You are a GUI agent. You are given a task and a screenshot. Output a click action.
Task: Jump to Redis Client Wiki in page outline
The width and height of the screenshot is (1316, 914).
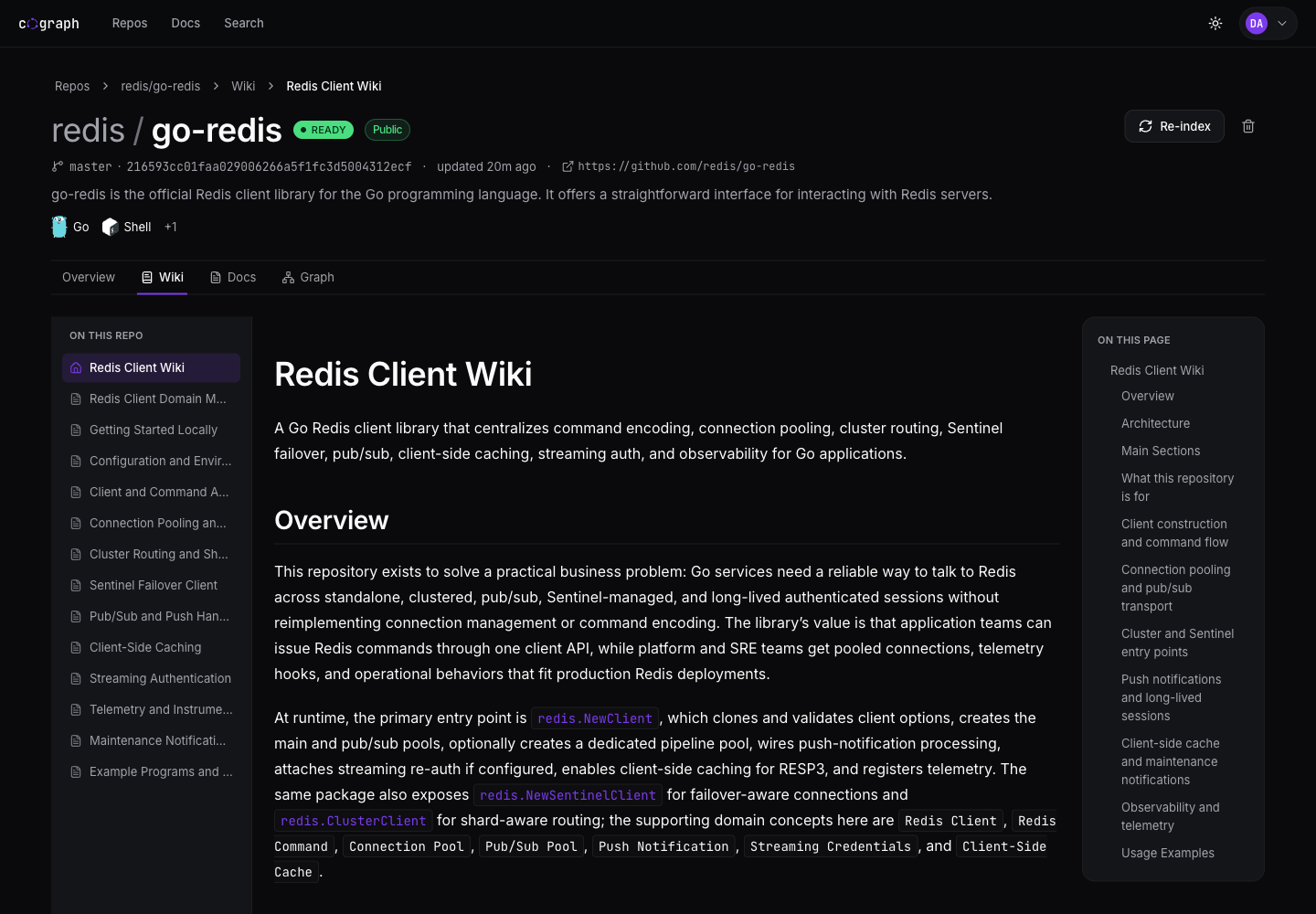(1157, 370)
